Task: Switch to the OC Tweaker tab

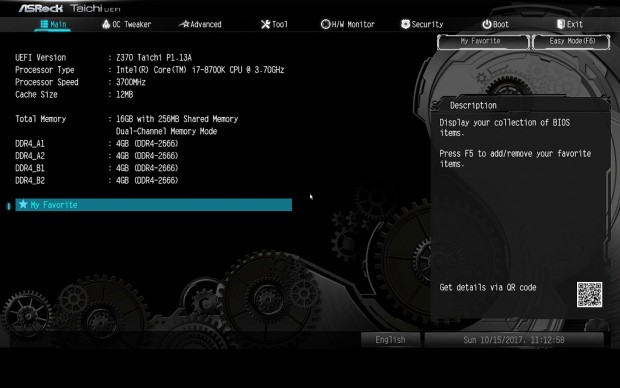Action: (127, 24)
